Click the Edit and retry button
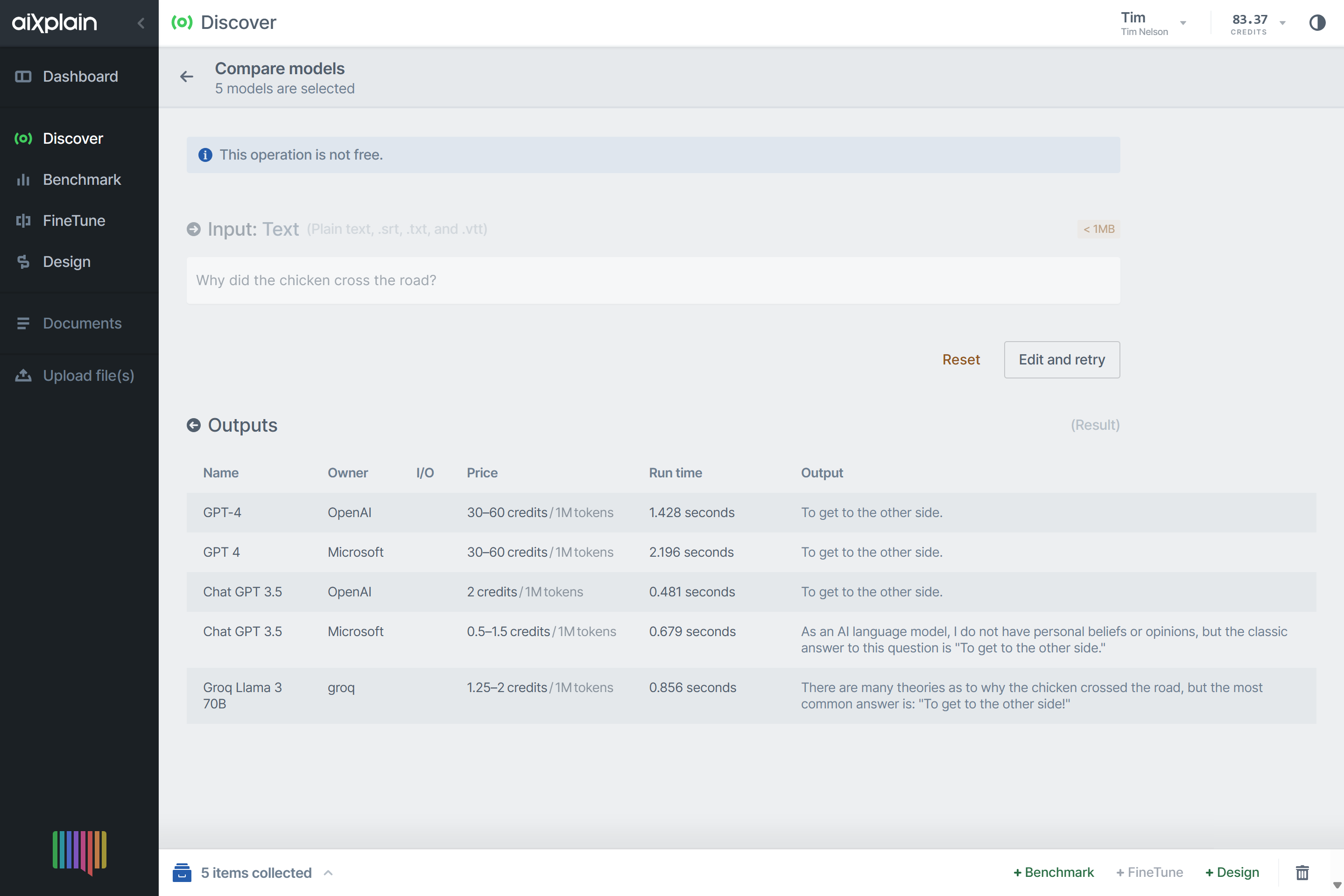The height and width of the screenshot is (896, 1344). click(x=1062, y=359)
